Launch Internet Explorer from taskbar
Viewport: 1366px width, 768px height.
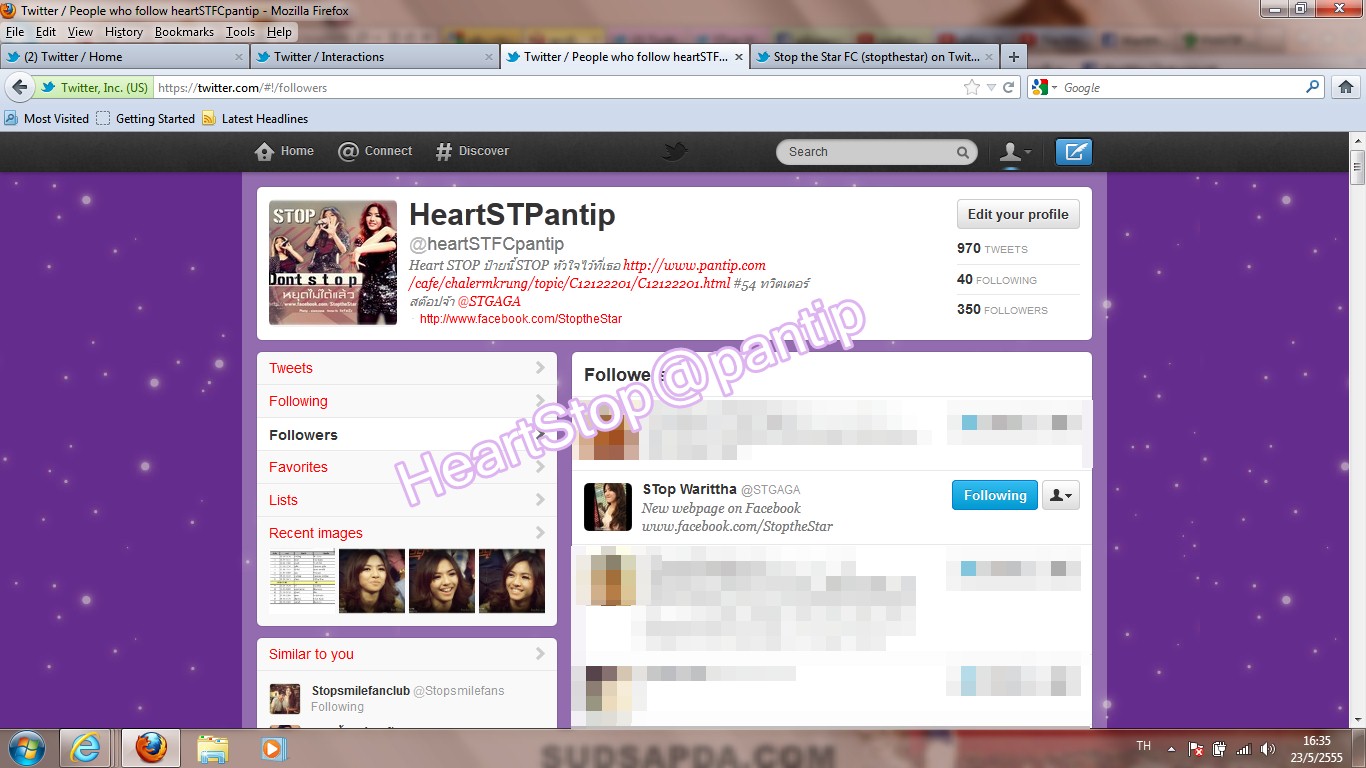(86, 748)
